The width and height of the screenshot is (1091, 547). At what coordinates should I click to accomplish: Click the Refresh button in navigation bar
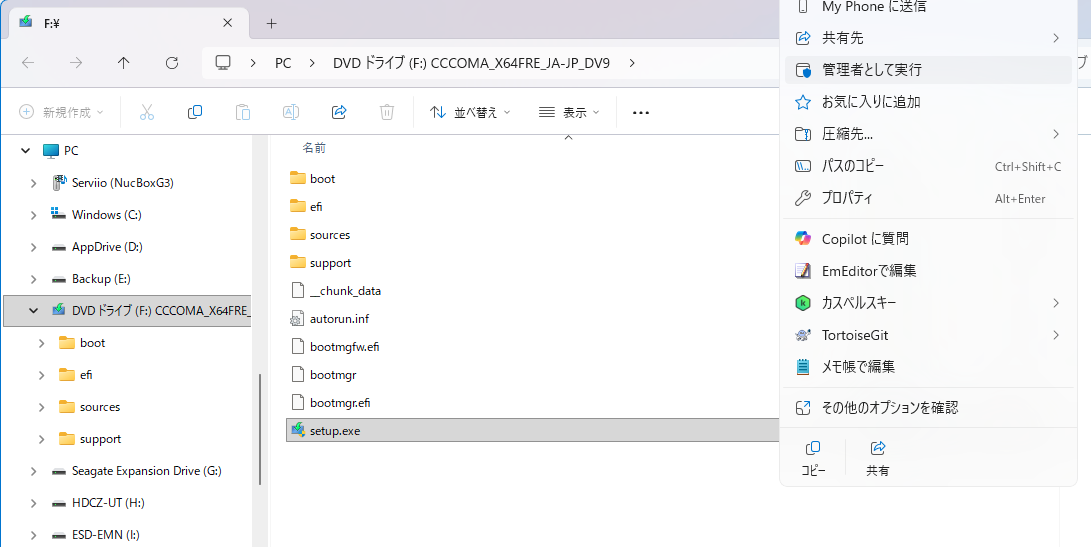click(x=172, y=63)
